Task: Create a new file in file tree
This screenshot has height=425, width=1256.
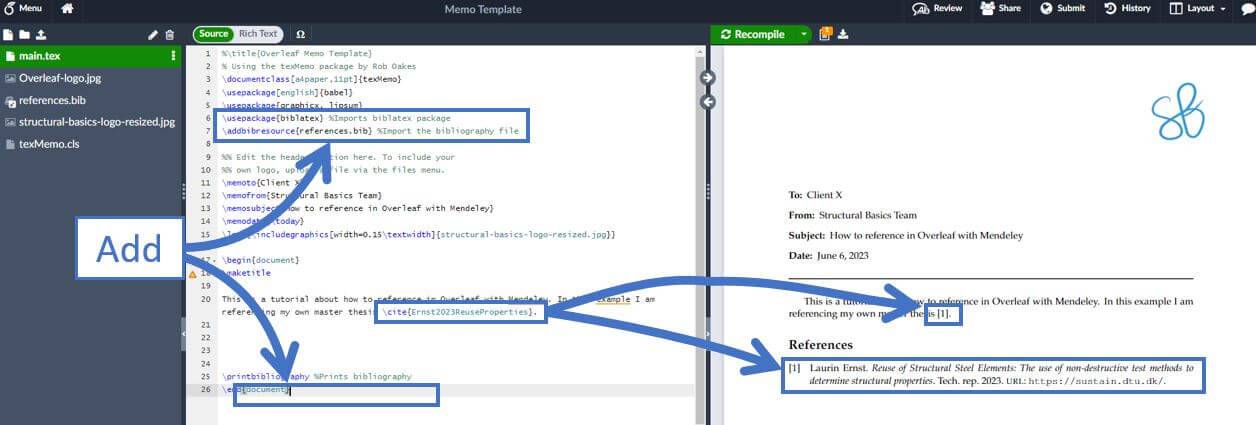Action: [x=8, y=34]
